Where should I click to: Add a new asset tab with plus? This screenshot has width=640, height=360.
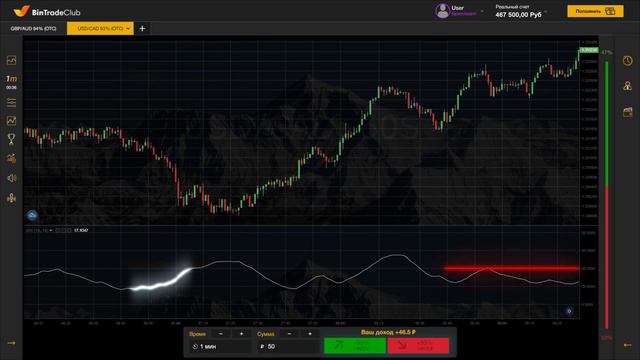pyautogui.click(x=142, y=29)
